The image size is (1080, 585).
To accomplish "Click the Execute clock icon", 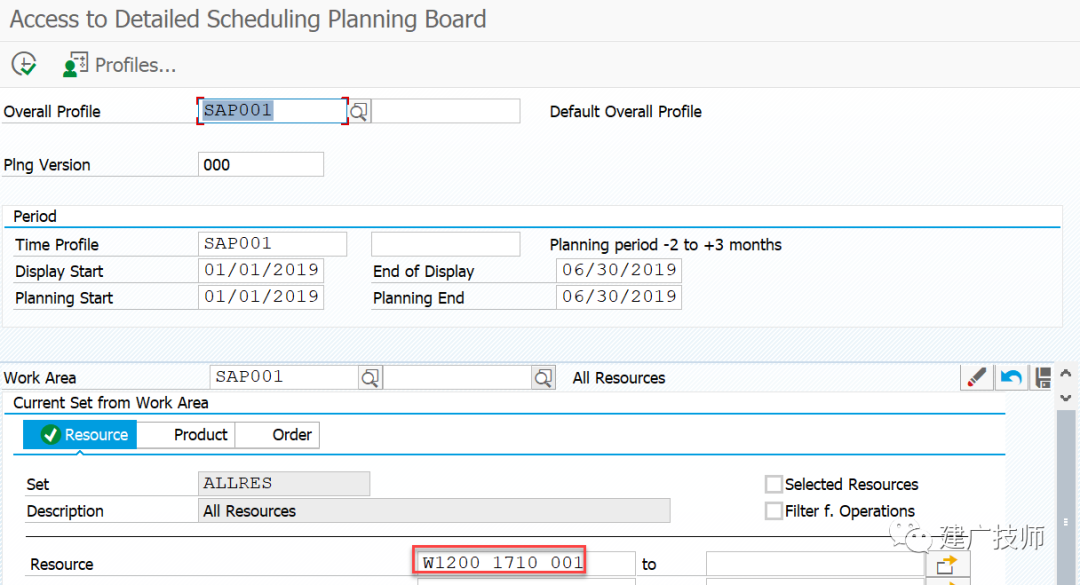I will (24, 65).
